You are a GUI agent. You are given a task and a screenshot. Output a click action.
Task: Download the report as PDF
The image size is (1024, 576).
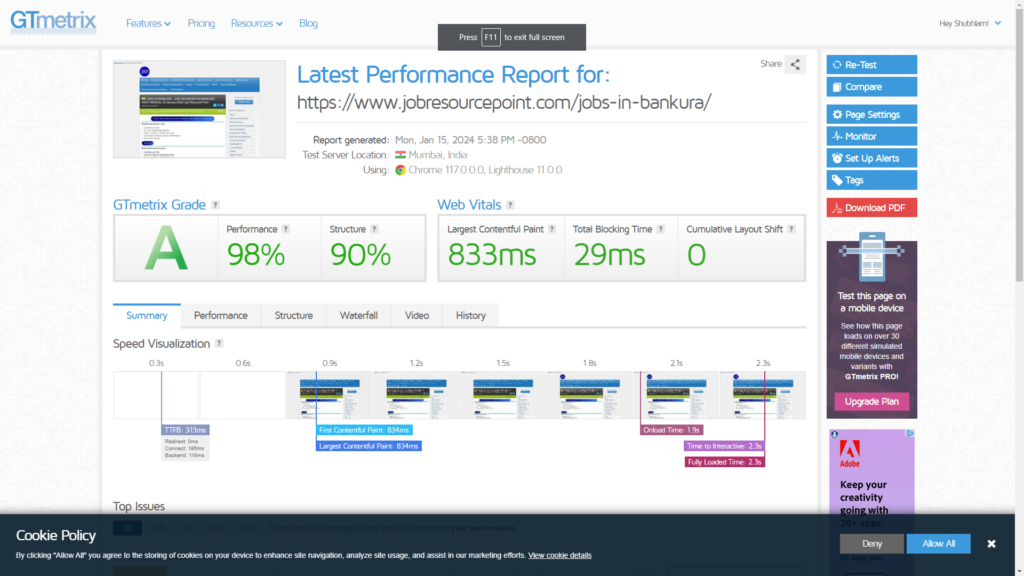(x=871, y=208)
